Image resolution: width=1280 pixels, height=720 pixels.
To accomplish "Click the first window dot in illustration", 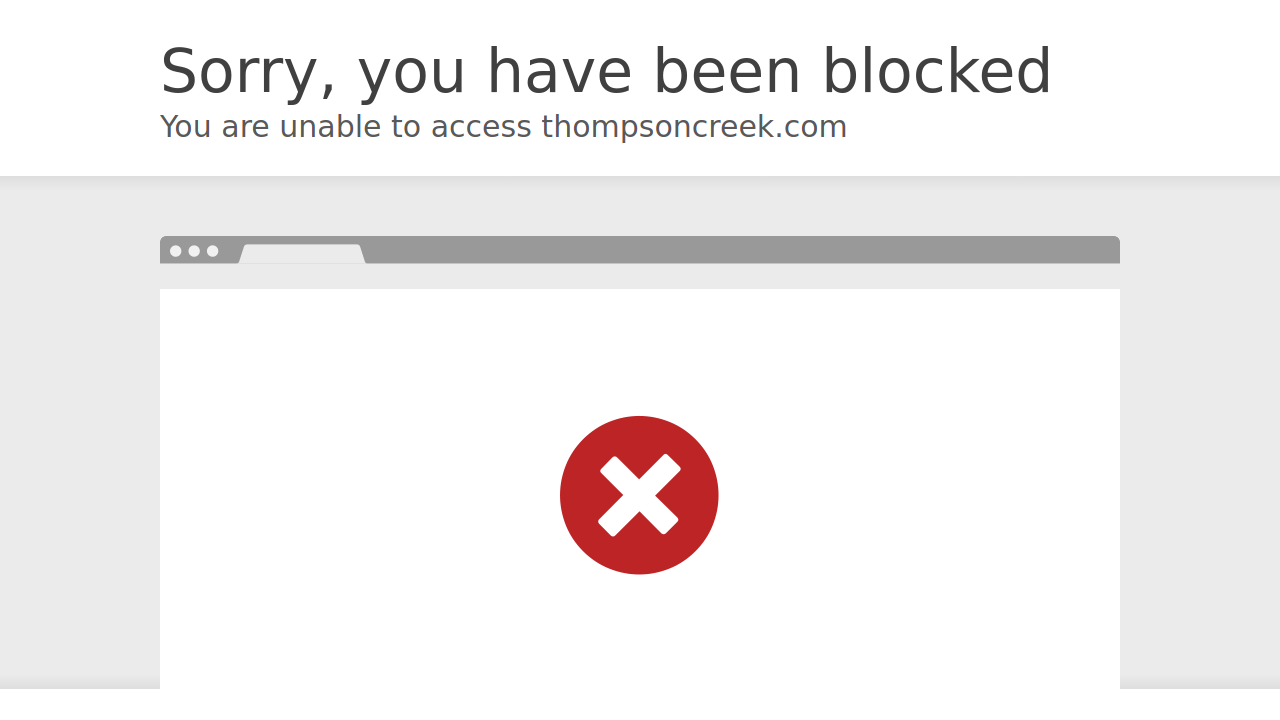I will coord(176,251).
